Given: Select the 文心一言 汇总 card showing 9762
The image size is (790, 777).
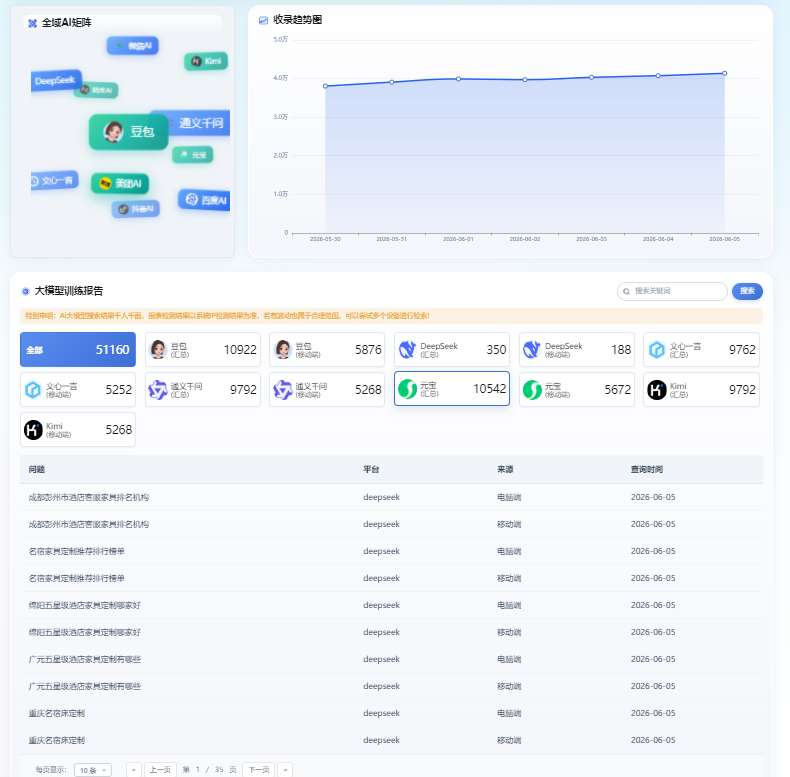Looking at the screenshot, I should 701,350.
